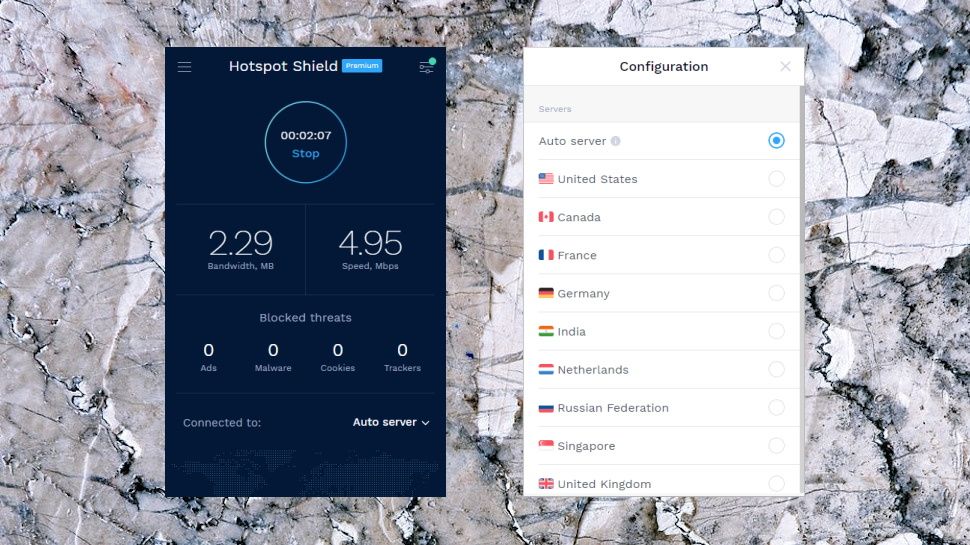Screen dimensions: 970x545
Task: Click the Bandwidth 2.29 value
Action: coord(241,243)
